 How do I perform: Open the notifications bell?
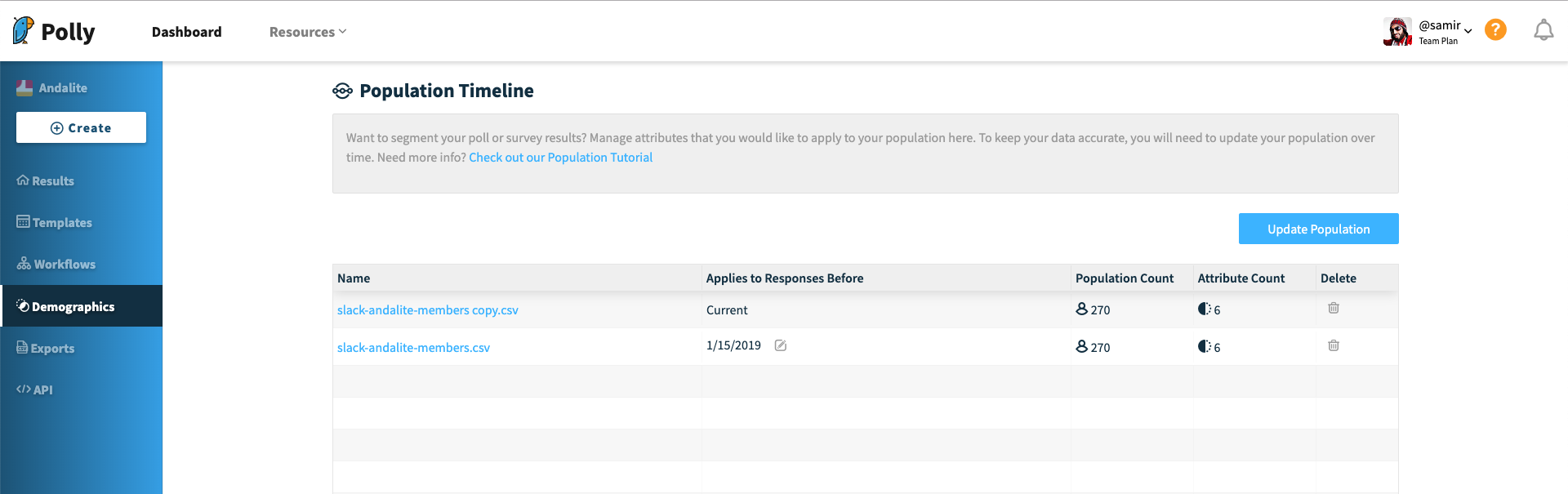[x=1543, y=30]
